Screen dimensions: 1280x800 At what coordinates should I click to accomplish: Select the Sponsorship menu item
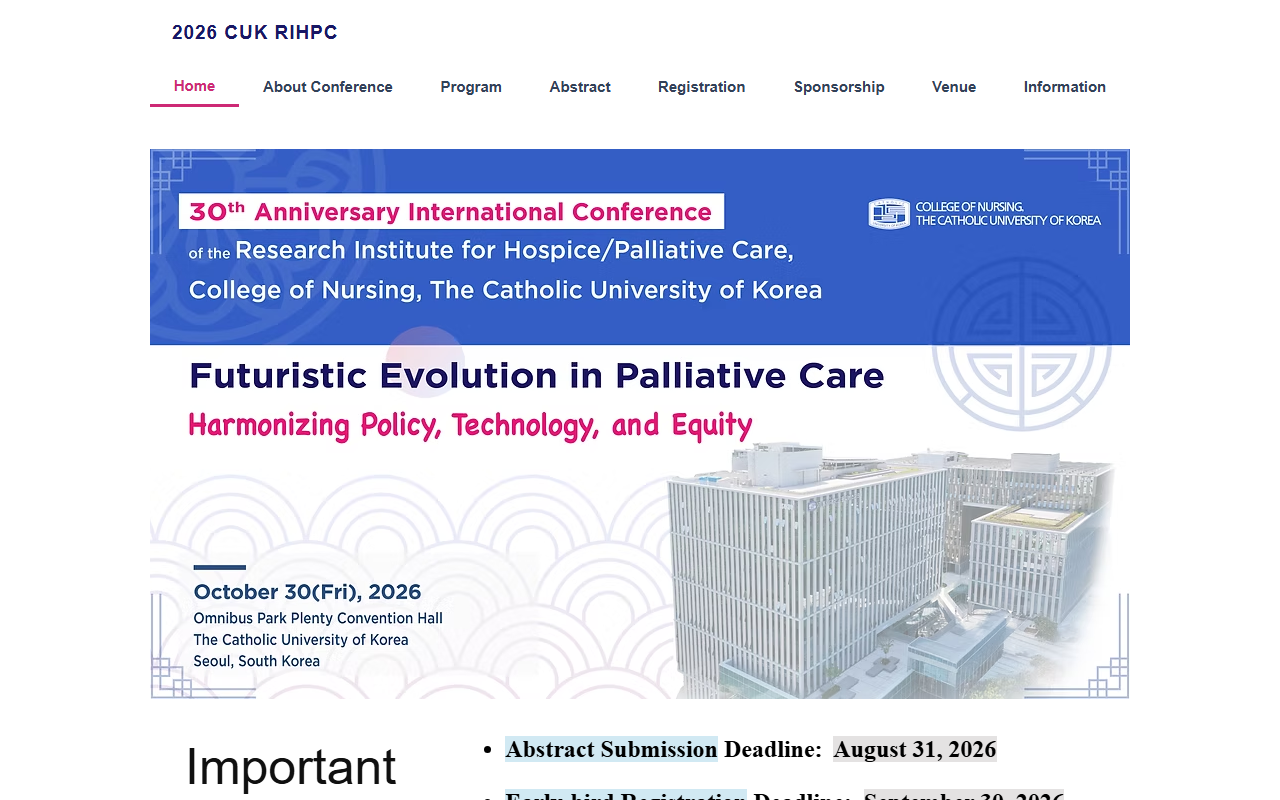tap(839, 87)
